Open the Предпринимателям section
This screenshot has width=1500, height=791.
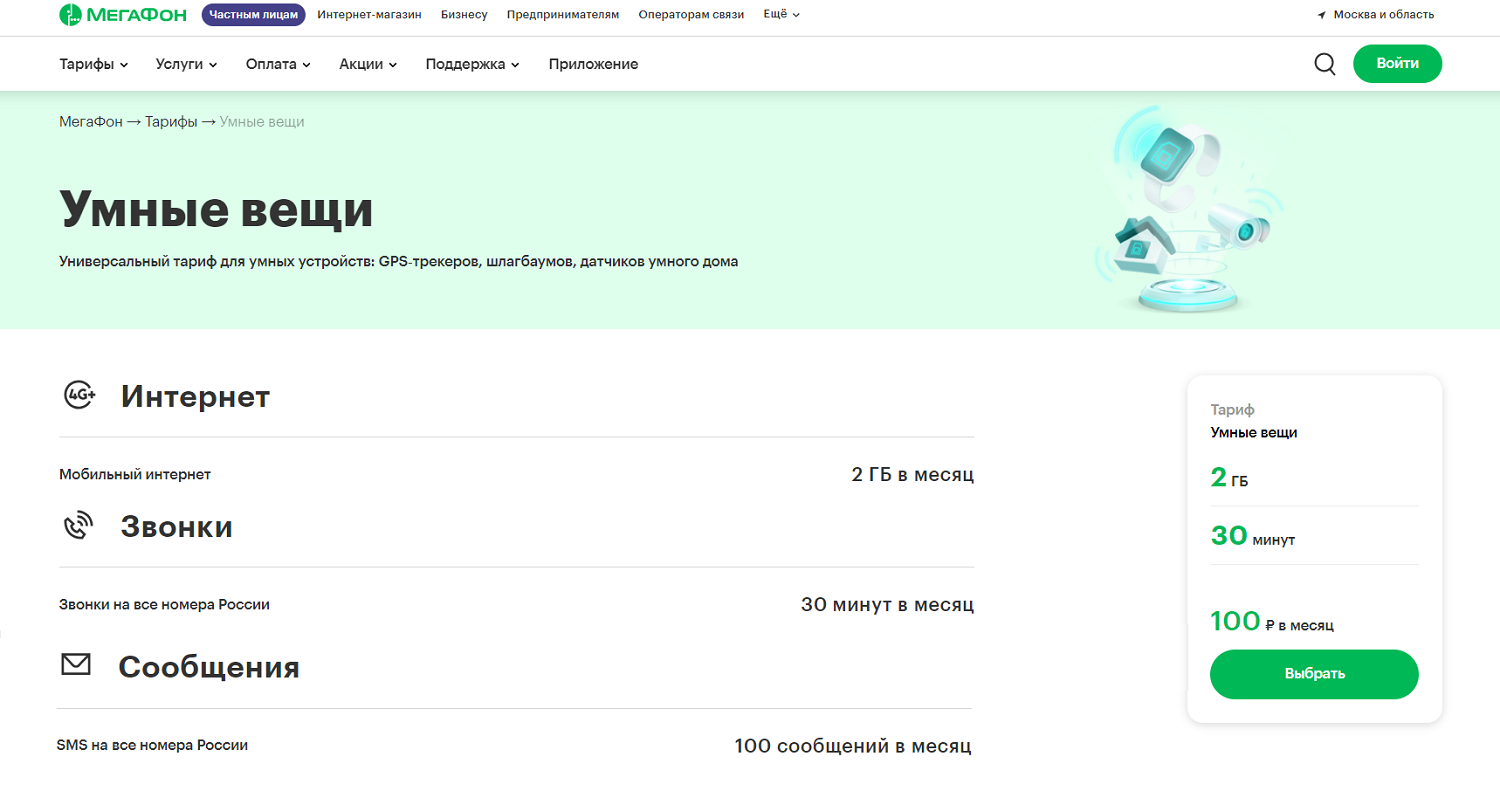coord(563,15)
